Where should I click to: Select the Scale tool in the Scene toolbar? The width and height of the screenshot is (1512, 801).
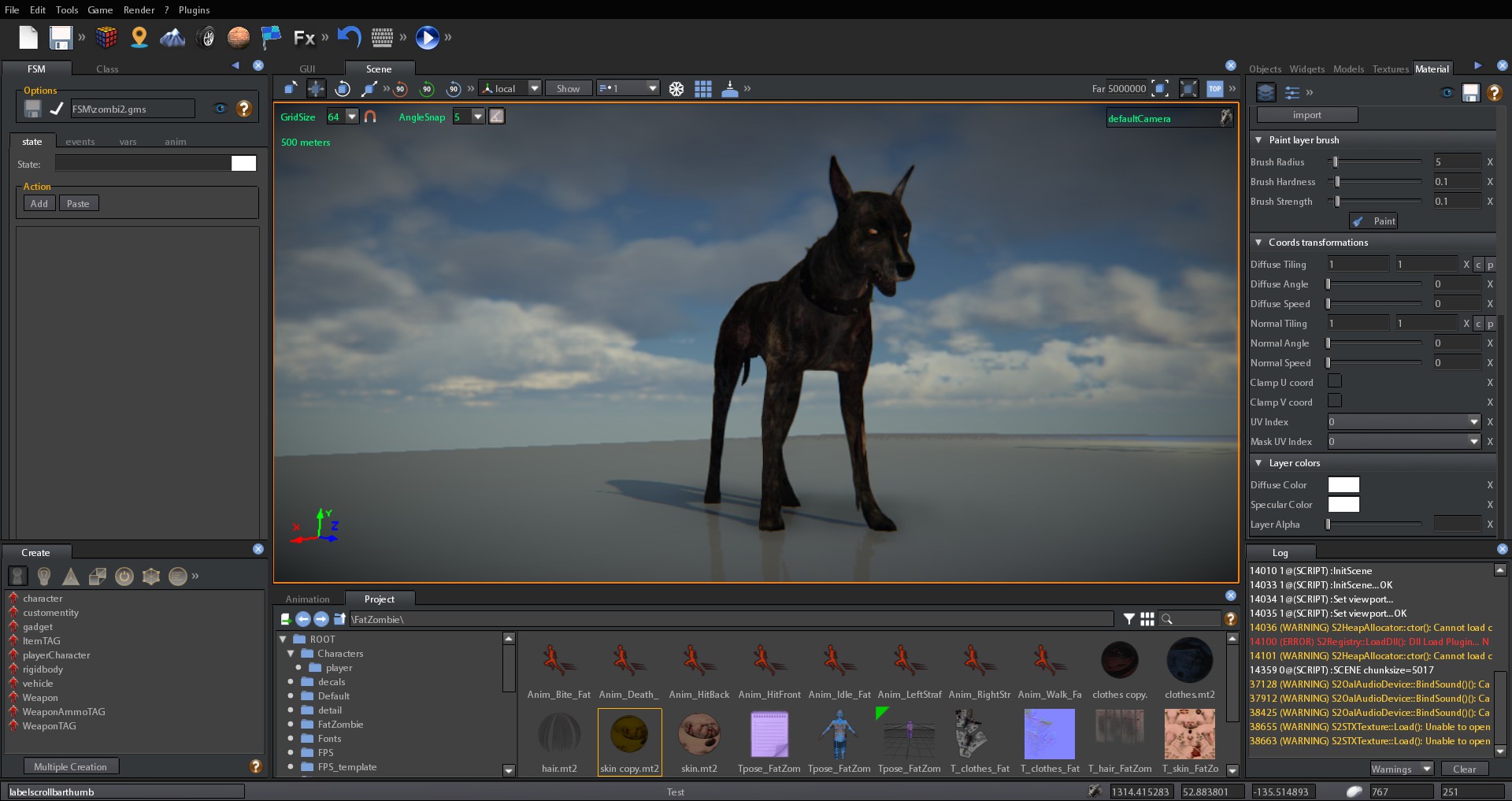point(370,88)
